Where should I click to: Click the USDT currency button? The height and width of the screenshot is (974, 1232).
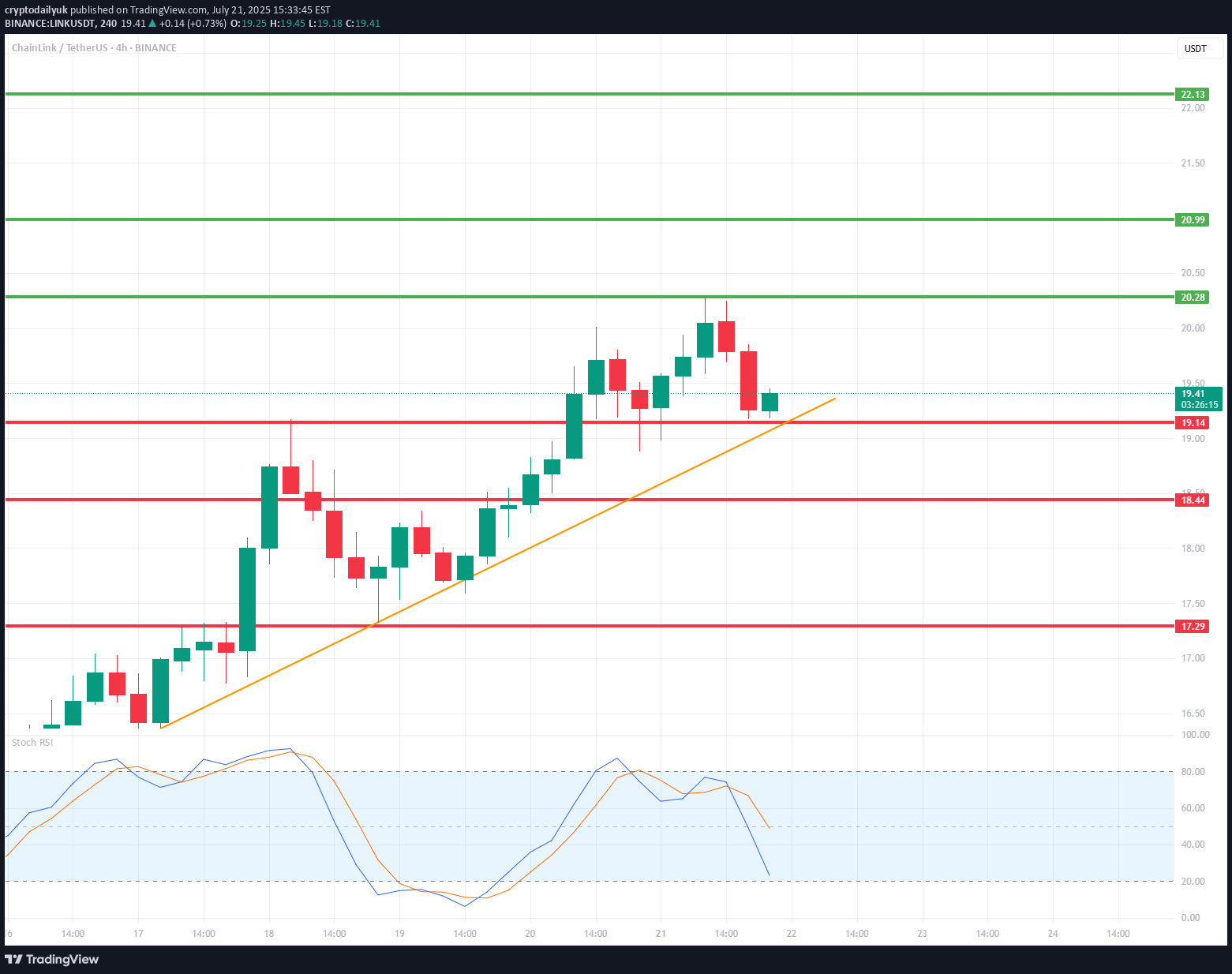(1200, 49)
